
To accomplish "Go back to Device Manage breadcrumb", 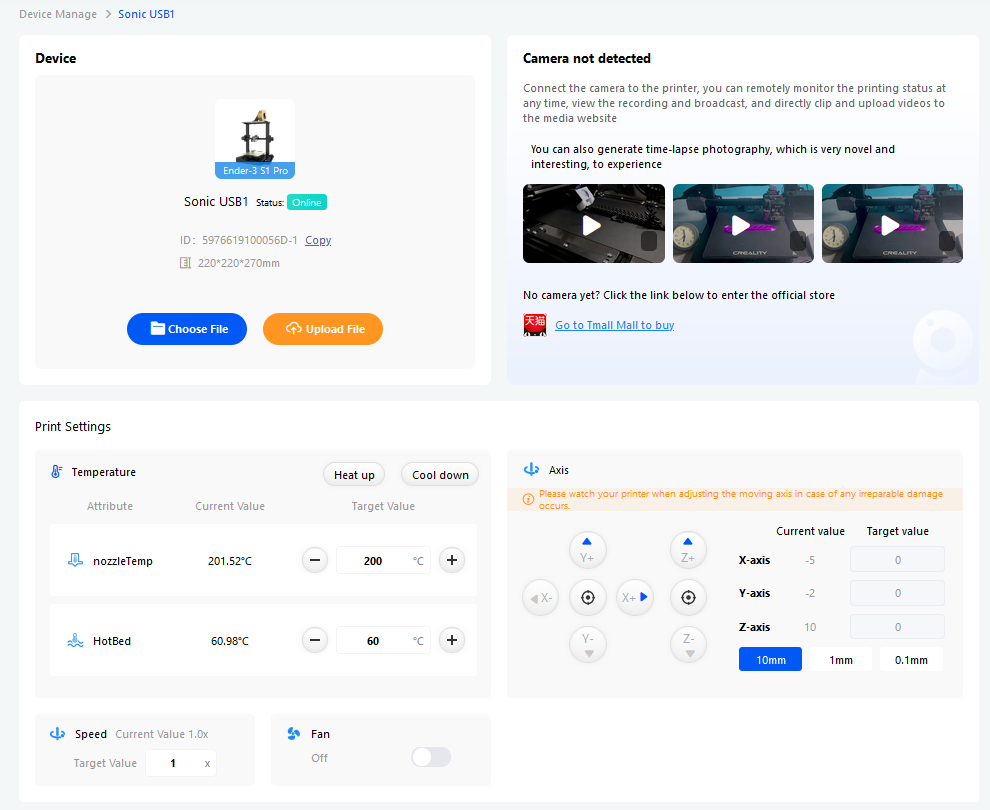I will point(58,14).
